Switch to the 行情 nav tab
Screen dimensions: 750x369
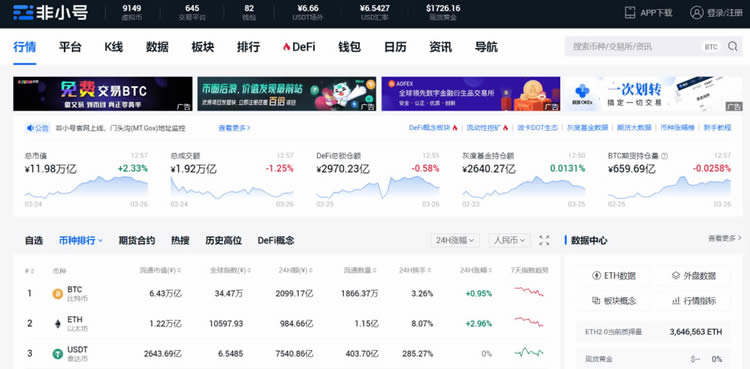24,47
